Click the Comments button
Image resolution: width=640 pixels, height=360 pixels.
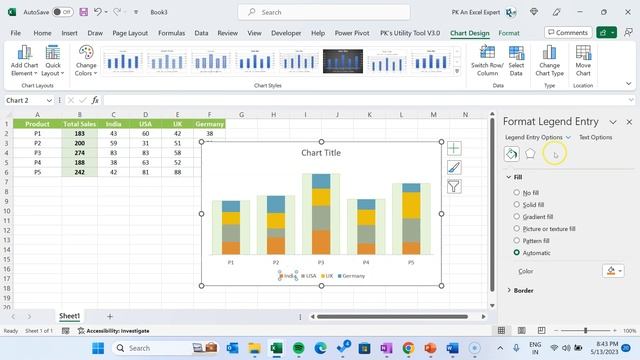coord(568,32)
